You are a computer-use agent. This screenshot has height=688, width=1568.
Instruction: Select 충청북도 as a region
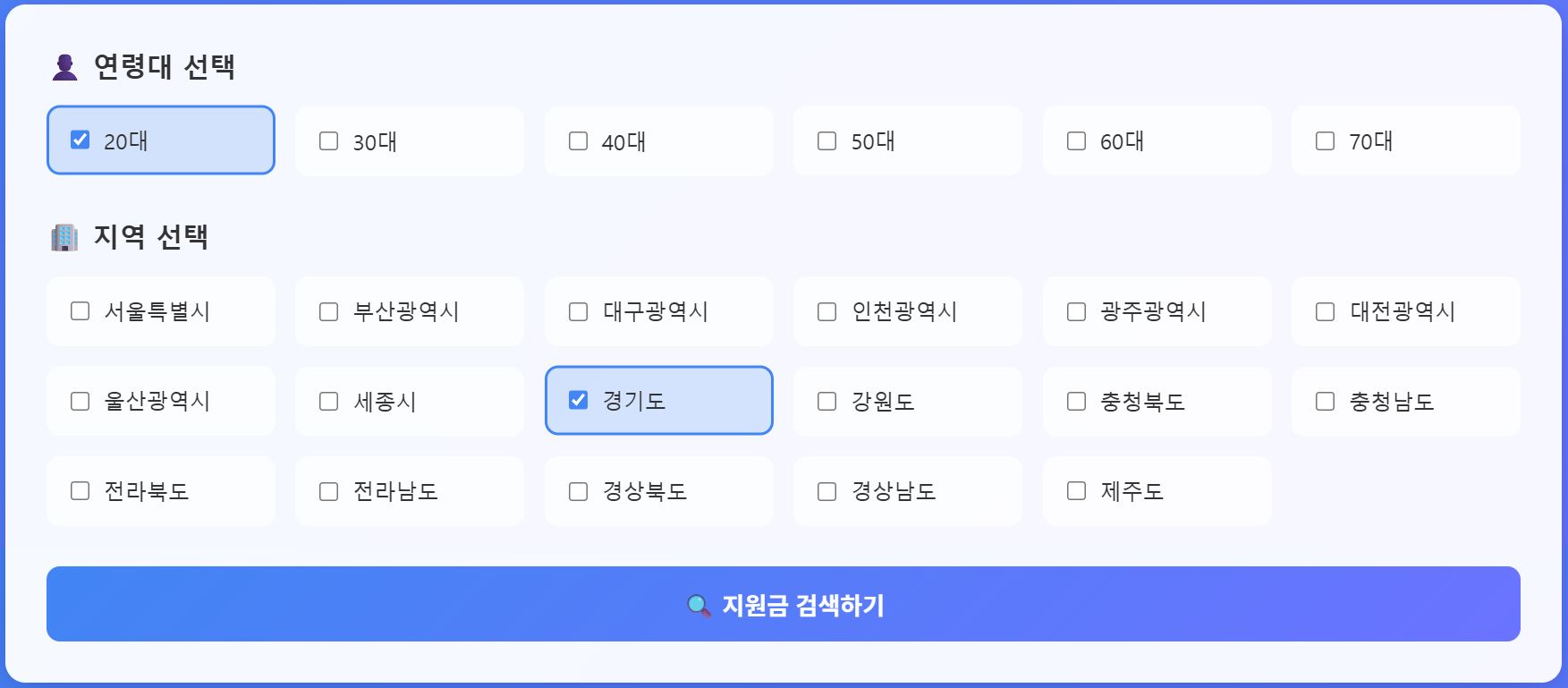pos(1076,401)
